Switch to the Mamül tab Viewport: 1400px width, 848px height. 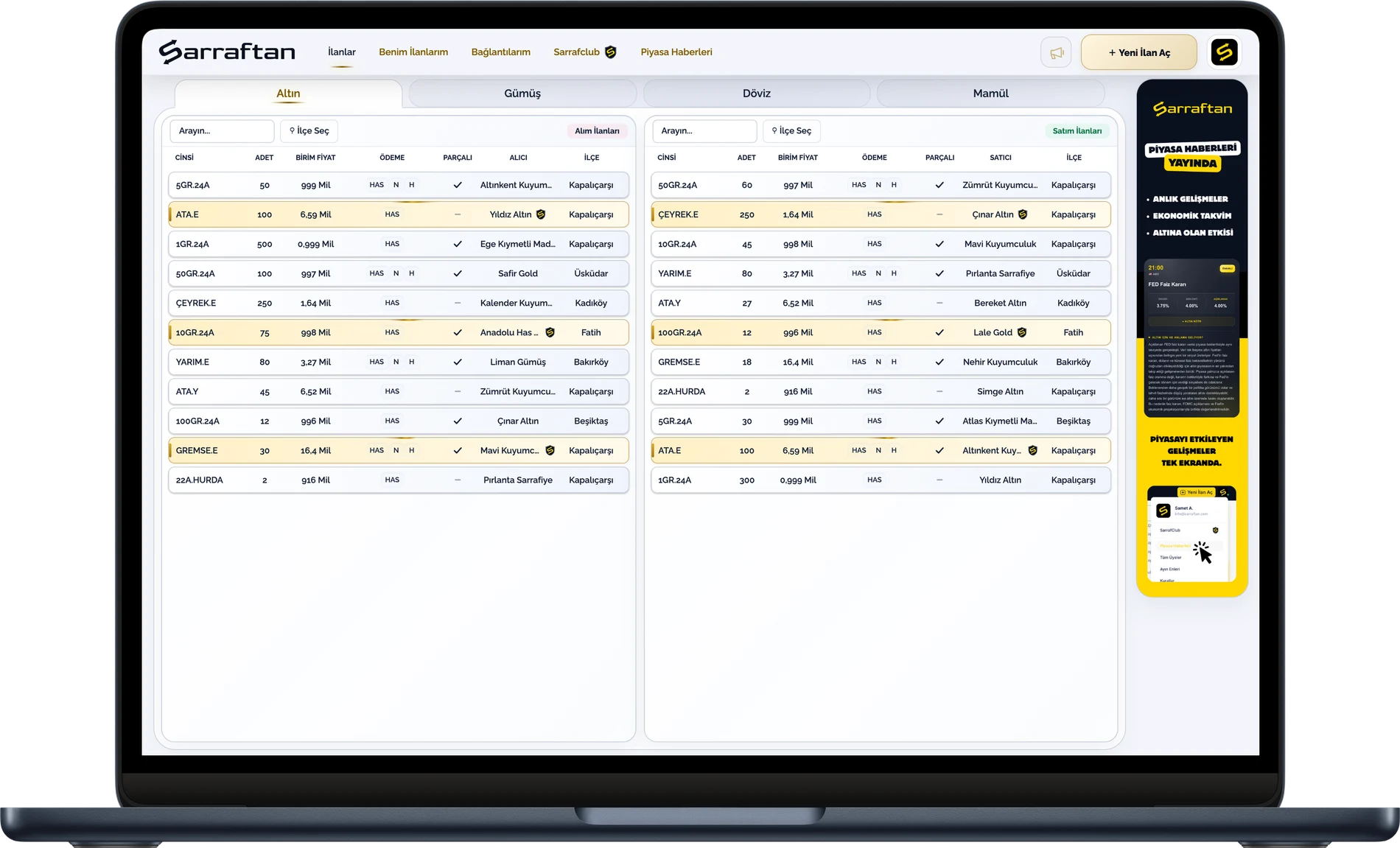pos(990,94)
